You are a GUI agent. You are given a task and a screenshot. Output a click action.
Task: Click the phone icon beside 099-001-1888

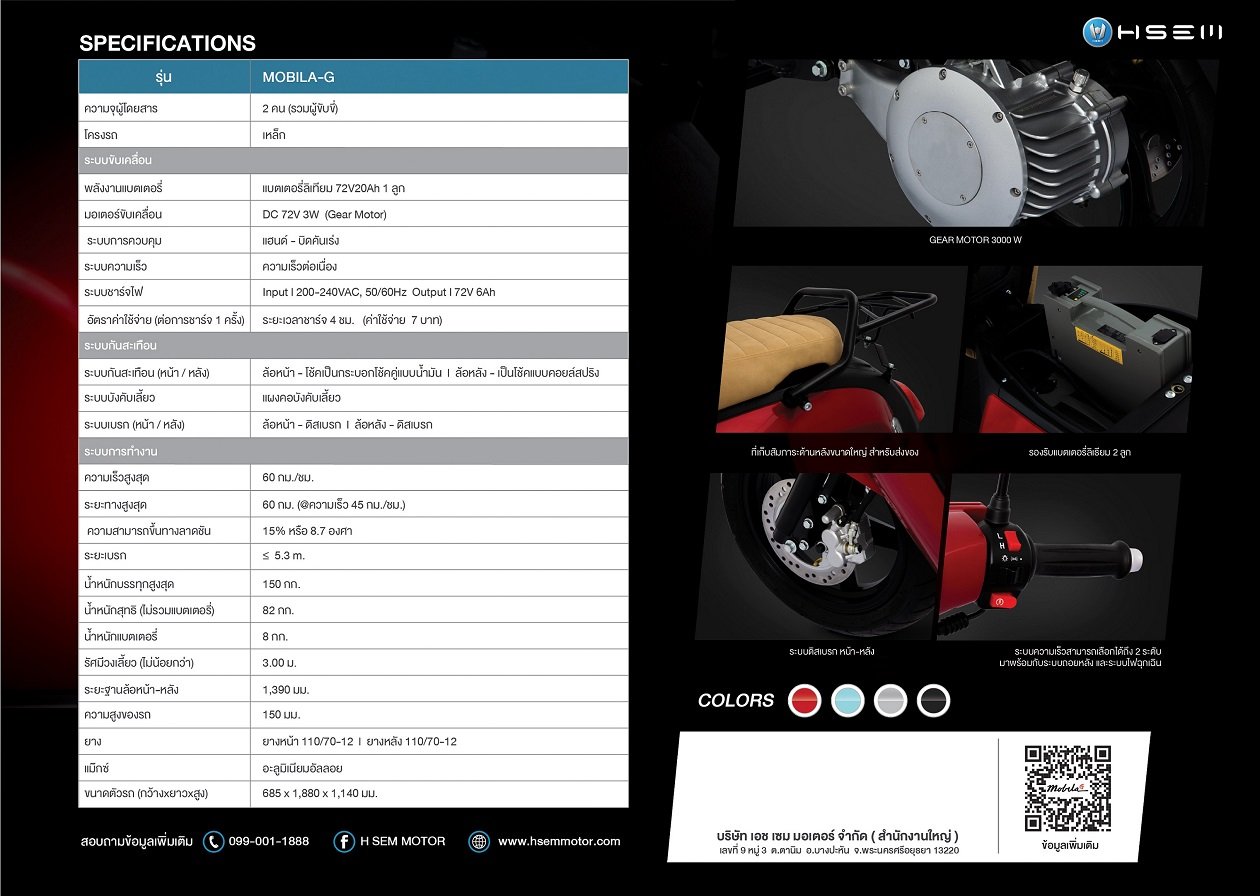tap(213, 842)
